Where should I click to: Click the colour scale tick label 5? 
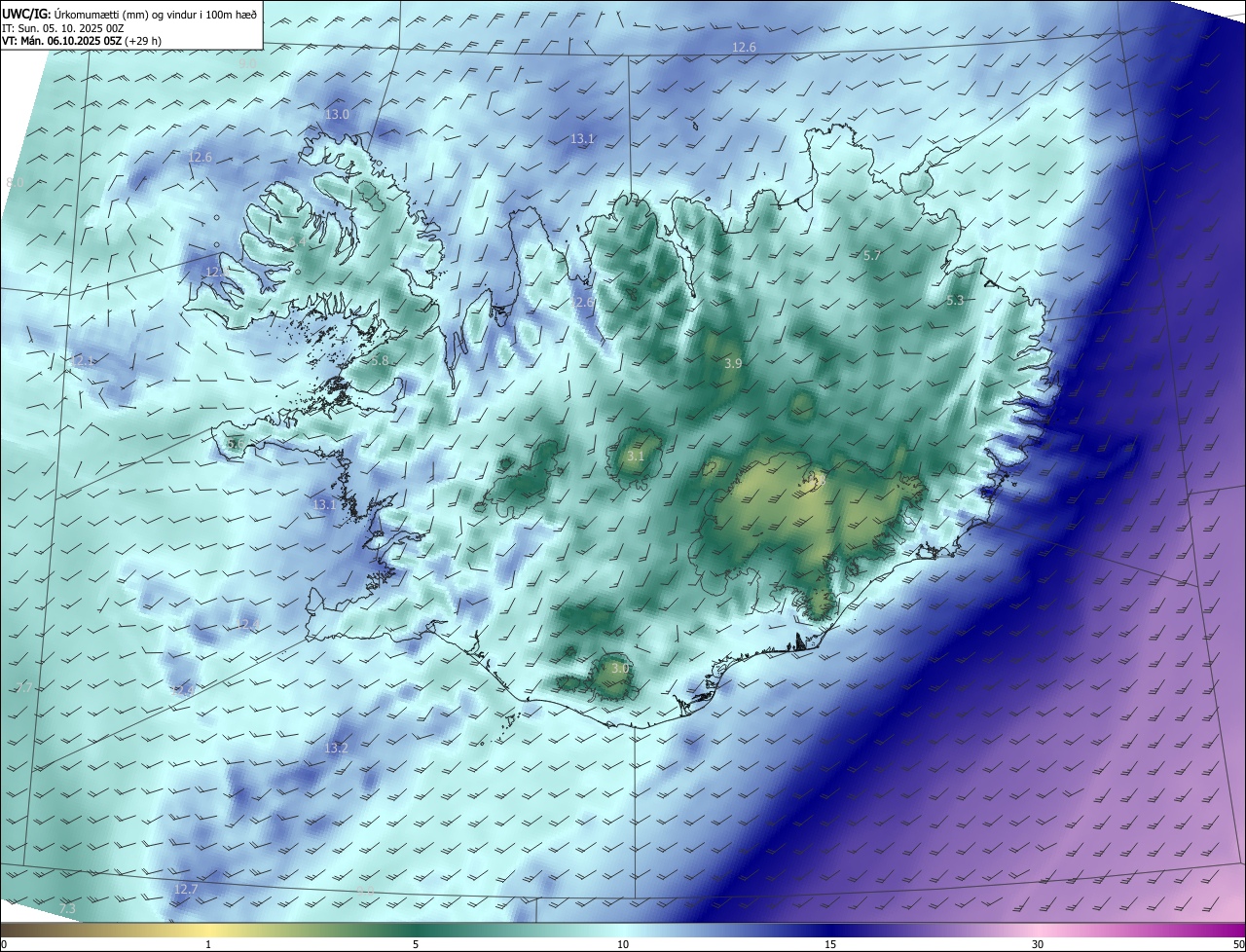coord(416,944)
